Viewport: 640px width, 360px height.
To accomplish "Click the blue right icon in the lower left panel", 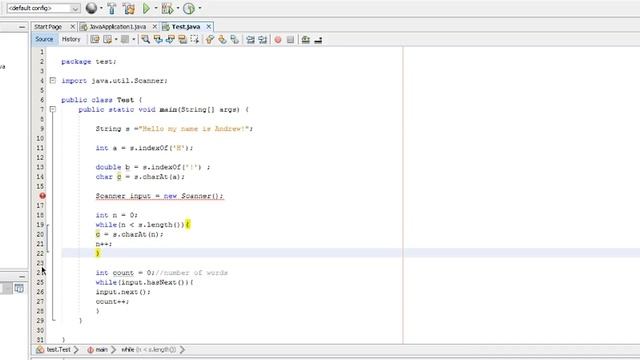I will [19, 288].
